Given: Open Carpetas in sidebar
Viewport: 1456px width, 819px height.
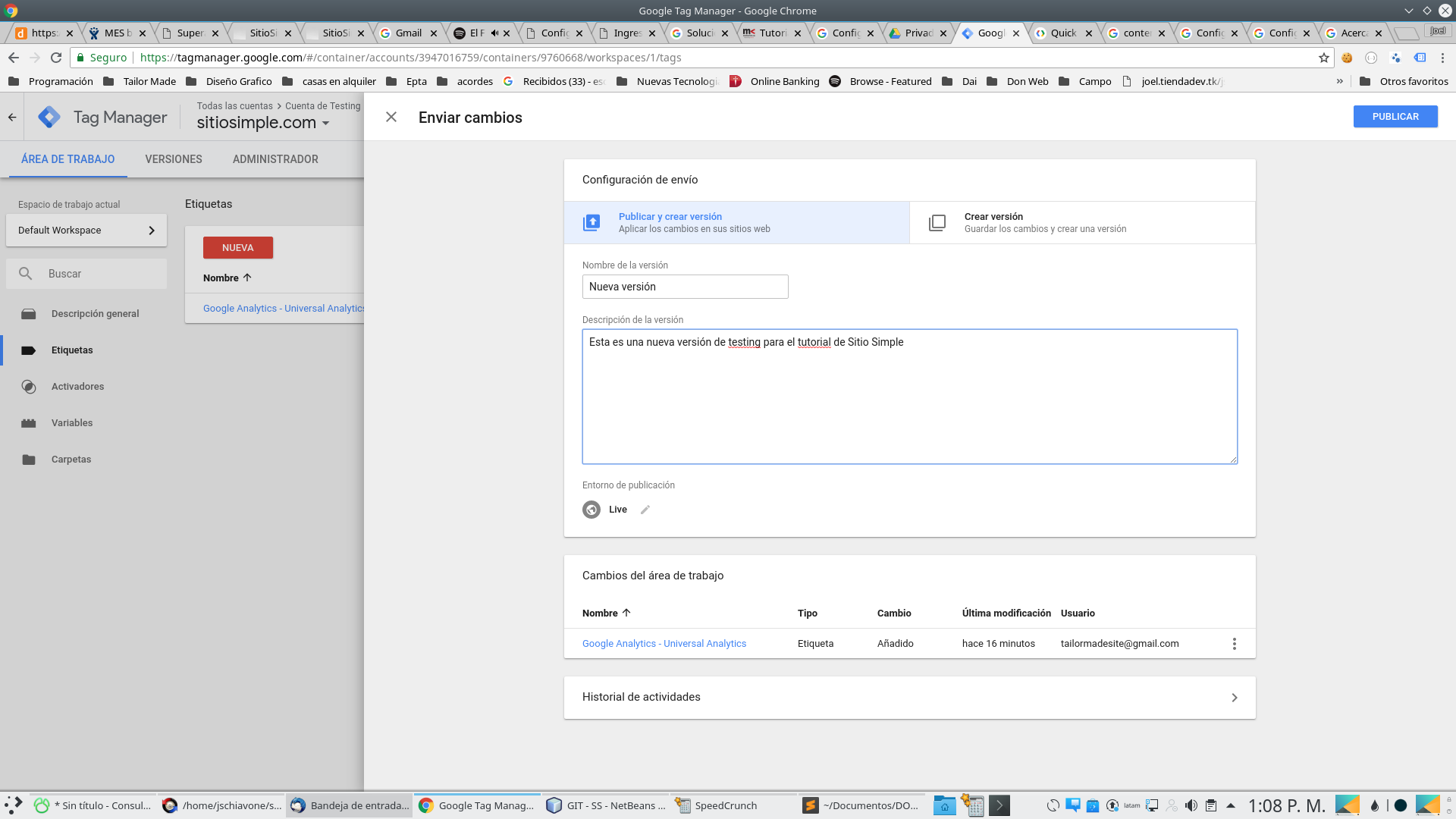Looking at the screenshot, I should coord(71,460).
